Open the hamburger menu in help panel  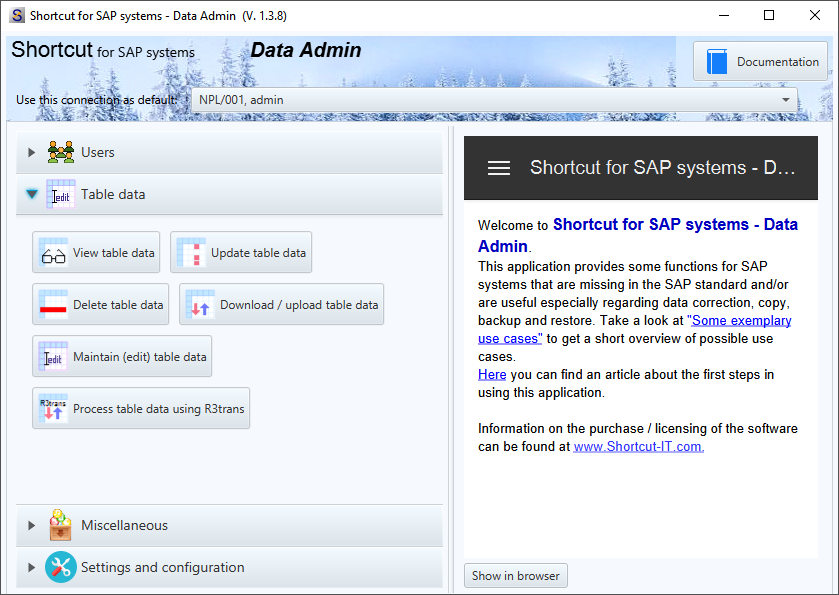coord(499,168)
